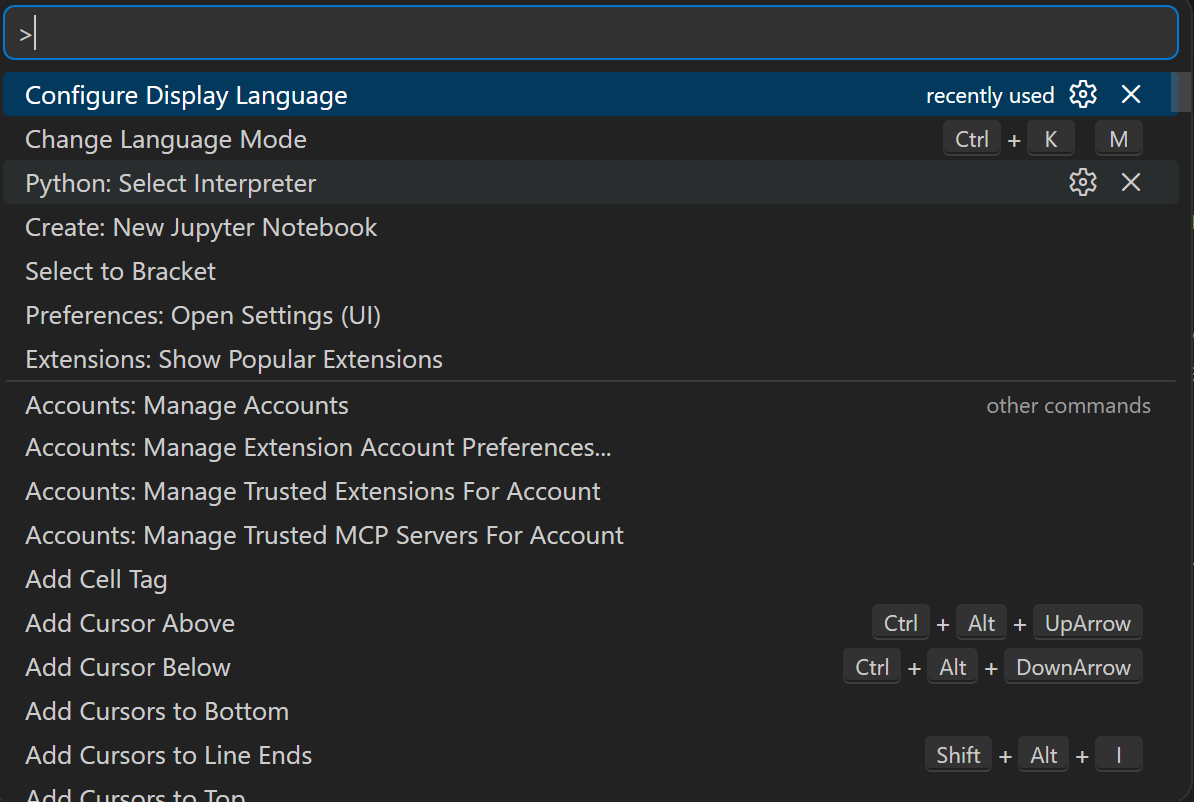Image resolution: width=1194 pixels, height=802 pixels.
Task: Pick Accounts: Manage Trusted MCP Servers For Account
Action: (591, 536)
